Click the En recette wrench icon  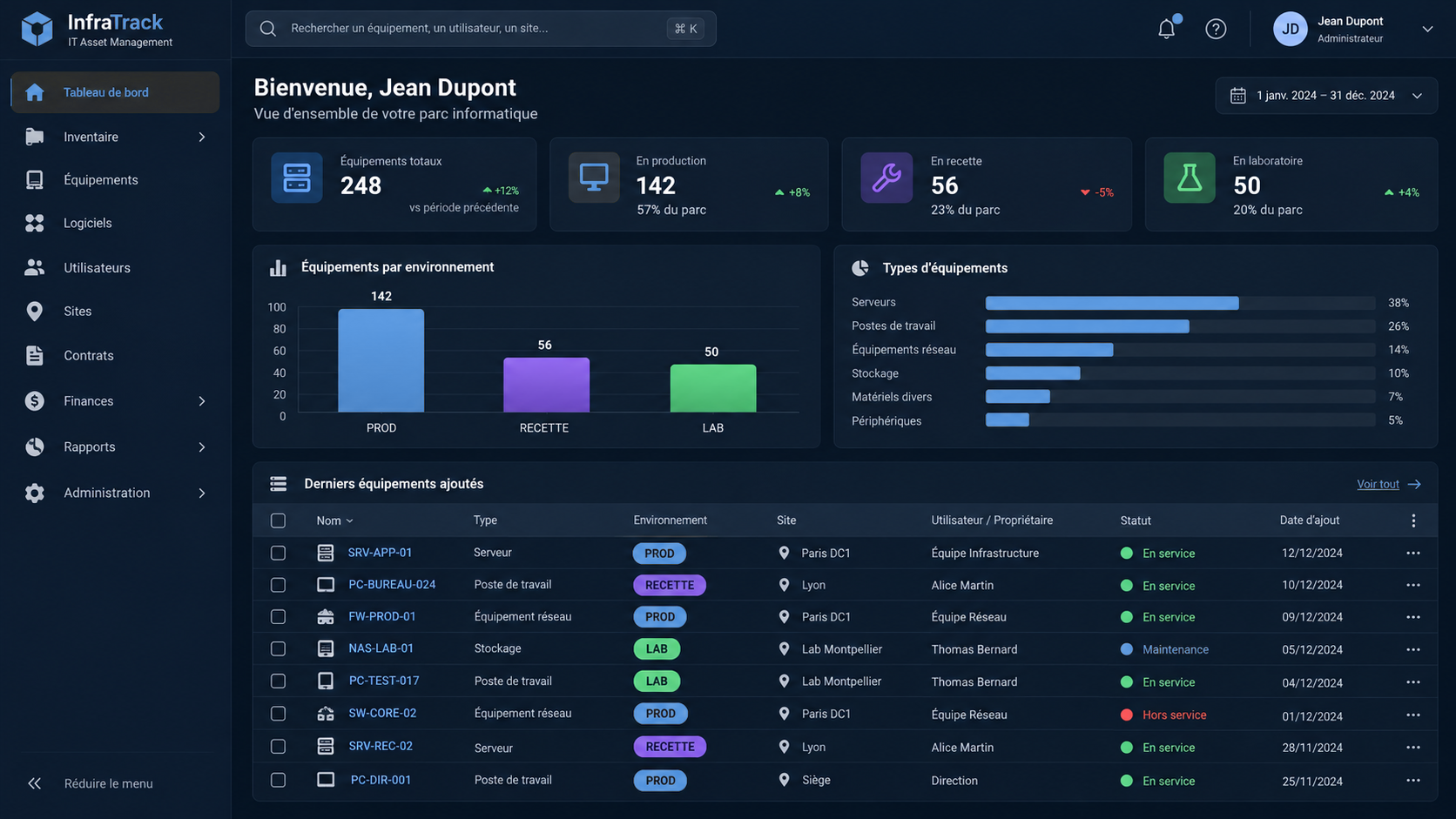pyautogui.click(x=886, y=178)
